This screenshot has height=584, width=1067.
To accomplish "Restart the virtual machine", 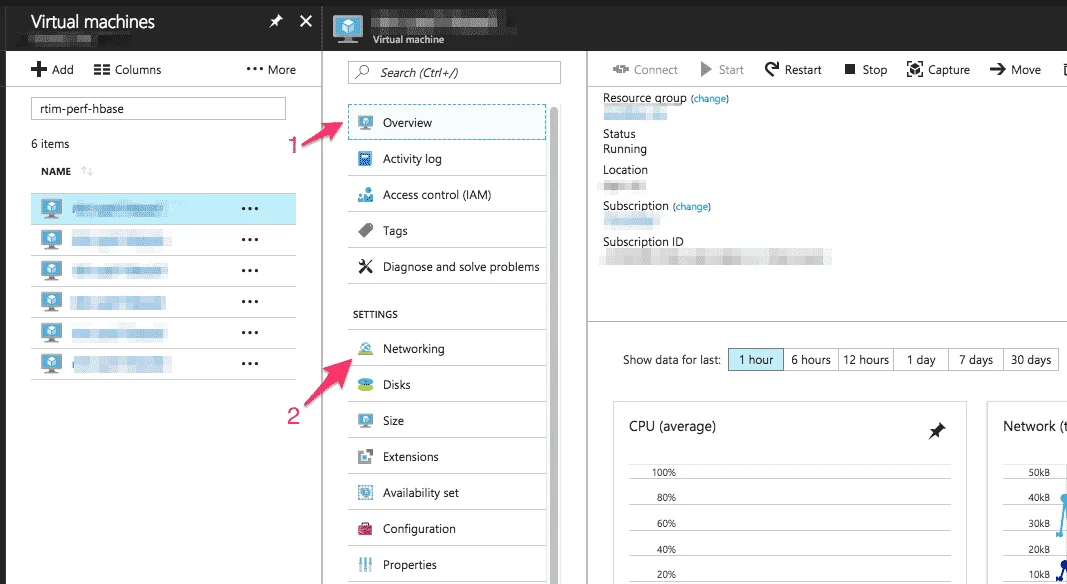I will [x=793, y=69].
